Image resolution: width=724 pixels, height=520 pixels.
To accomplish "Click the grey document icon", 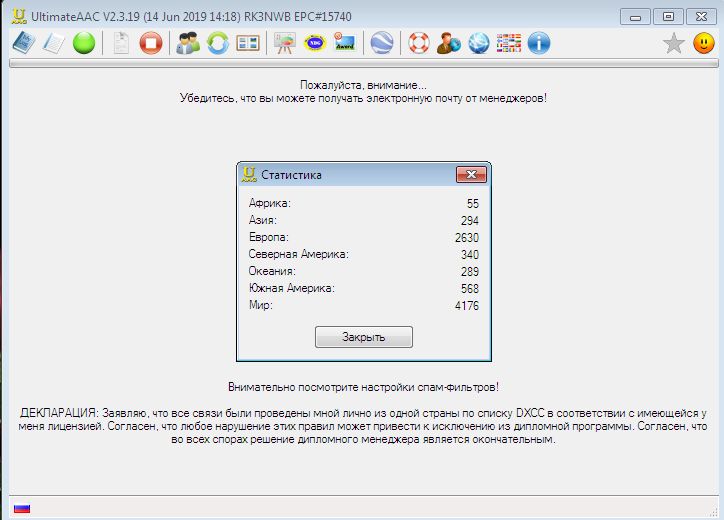I will (x=121, y=43).
